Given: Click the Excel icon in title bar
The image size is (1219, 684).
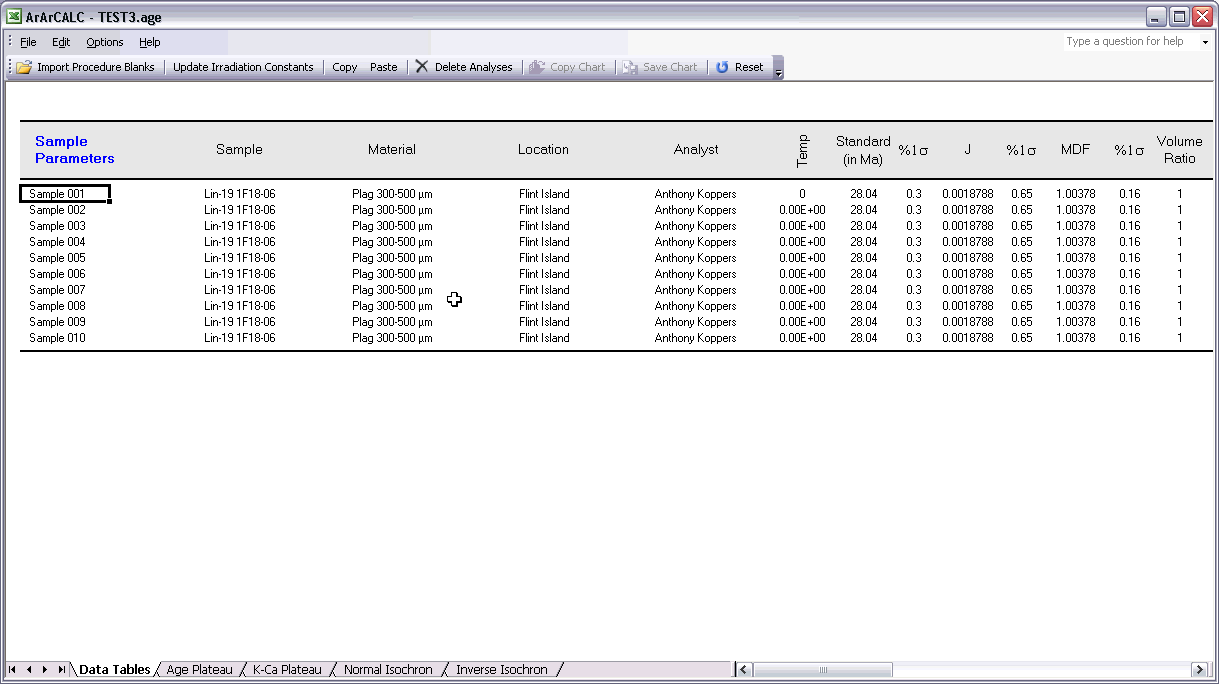Looking at the screenshot, I should pyautogui.click(x=14, y=17).
